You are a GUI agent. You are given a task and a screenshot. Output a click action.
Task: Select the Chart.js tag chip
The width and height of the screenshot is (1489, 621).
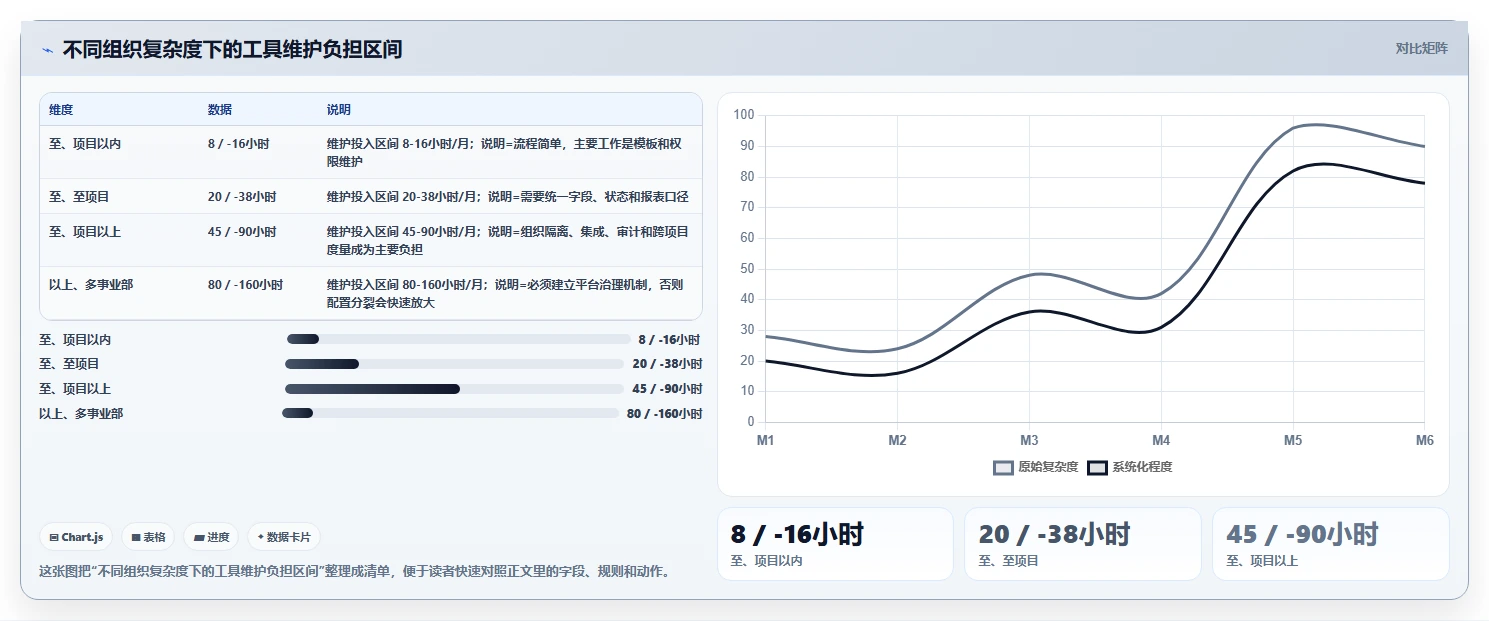[x=77, y=537]
